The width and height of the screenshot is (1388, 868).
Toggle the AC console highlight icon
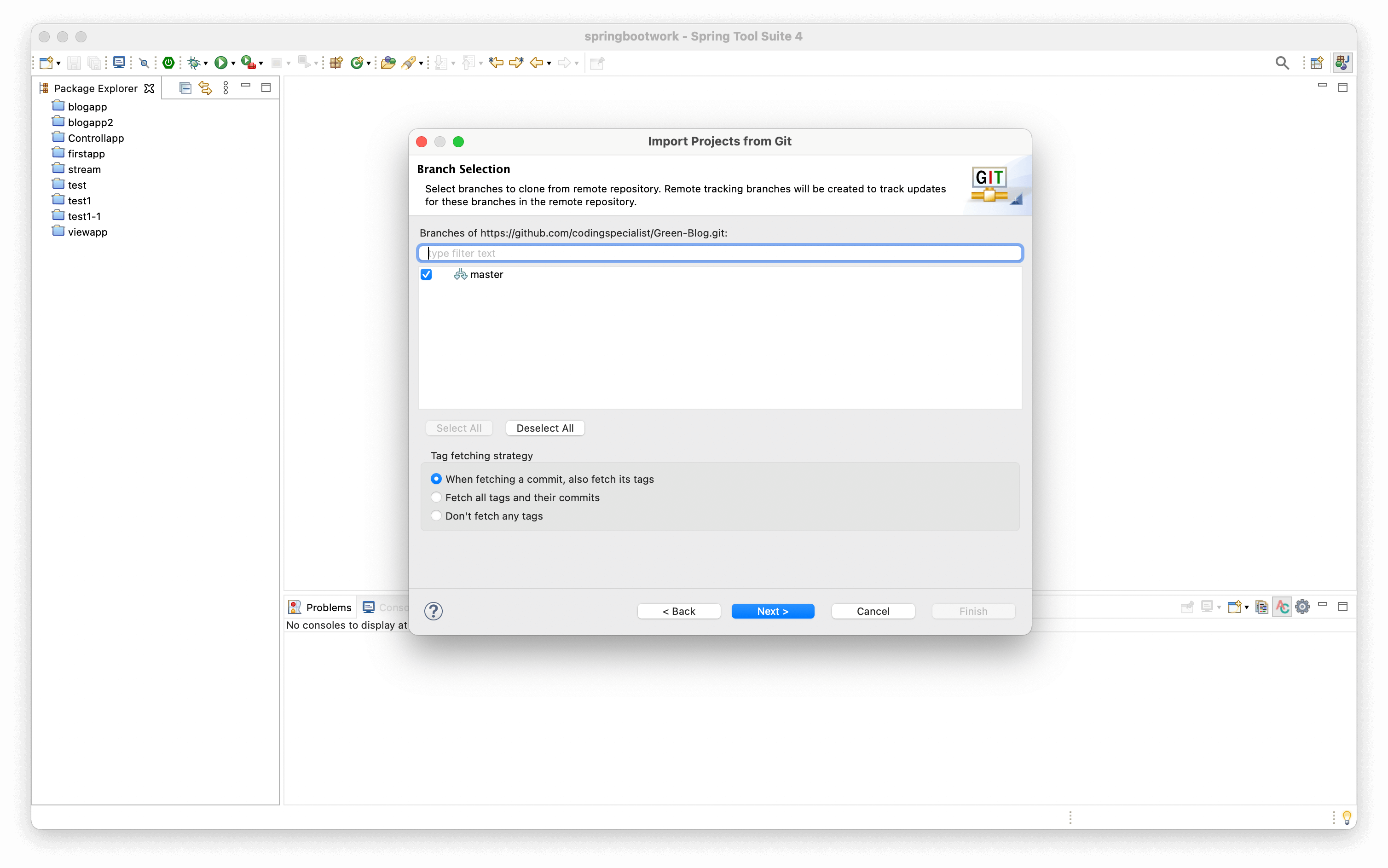tap(1282, 607)
